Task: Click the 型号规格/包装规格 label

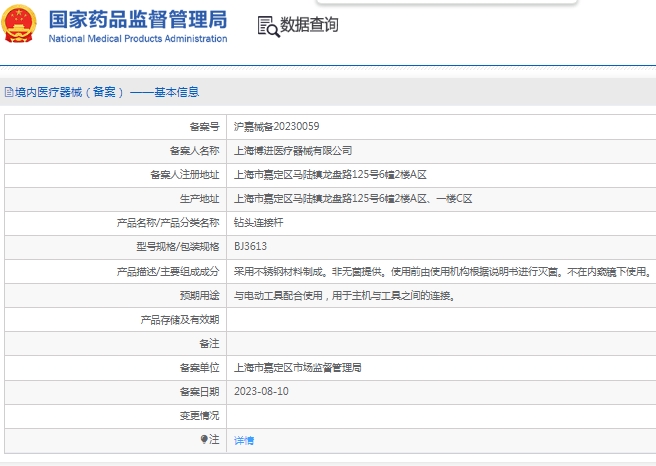Action: (x=178, y=247)
